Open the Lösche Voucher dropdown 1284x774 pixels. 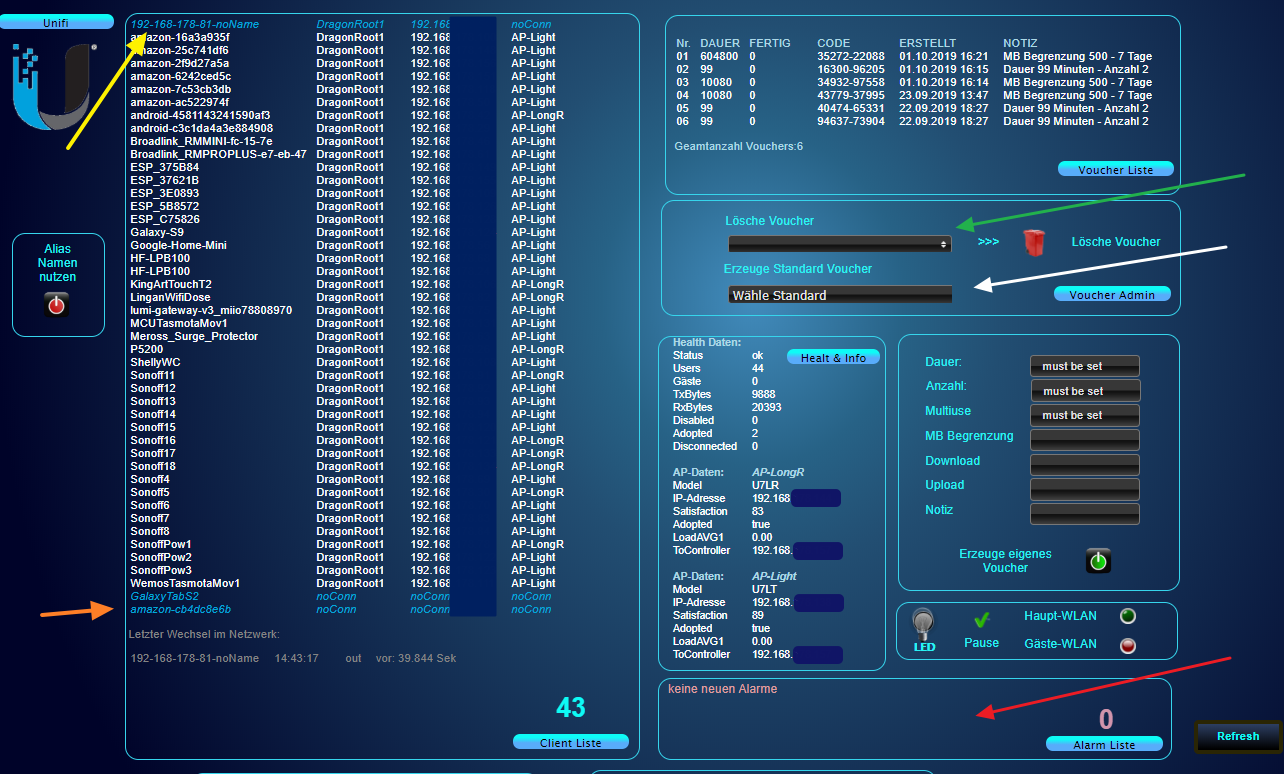click(x=840, y=243)
